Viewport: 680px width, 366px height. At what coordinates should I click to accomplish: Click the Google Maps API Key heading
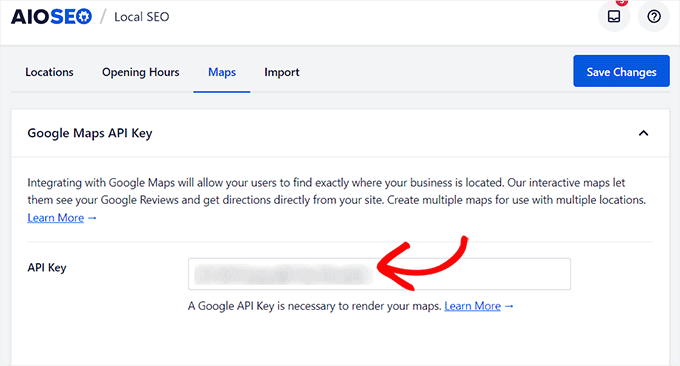(90, 133)
